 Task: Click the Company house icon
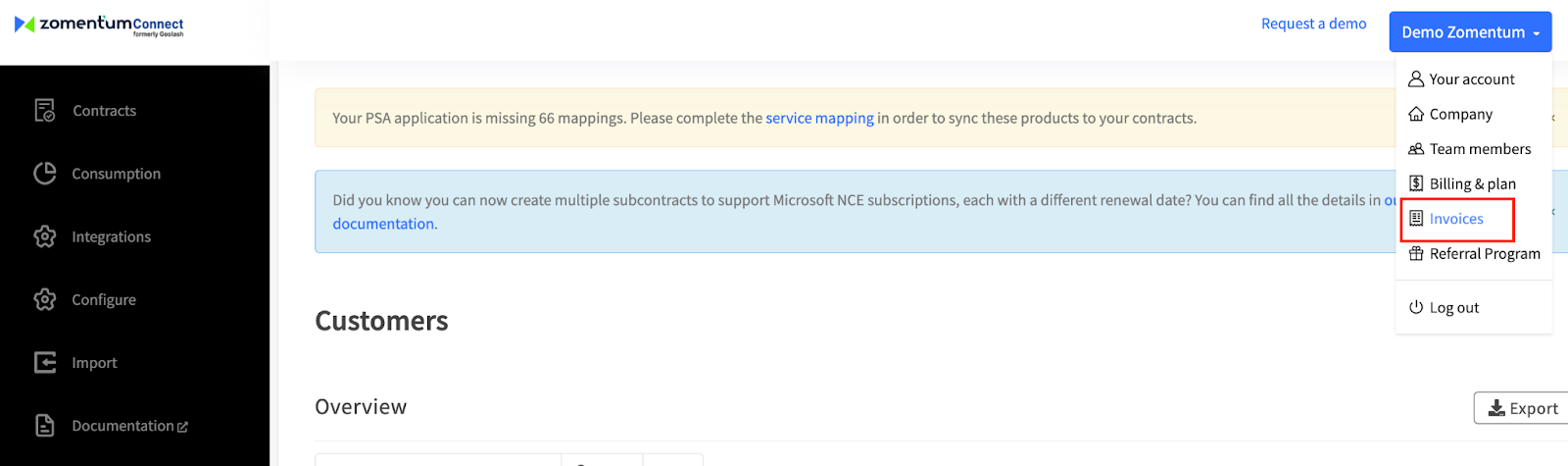pyautogui.click(x=1416, y=114)
